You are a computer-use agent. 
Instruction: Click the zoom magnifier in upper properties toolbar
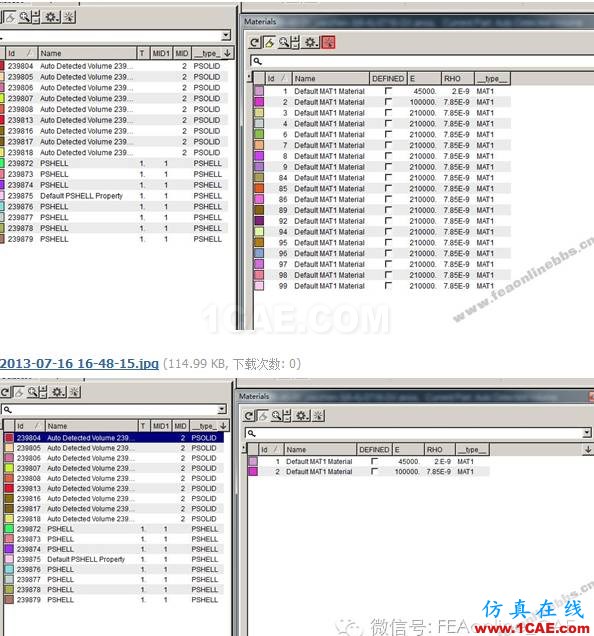25,17
